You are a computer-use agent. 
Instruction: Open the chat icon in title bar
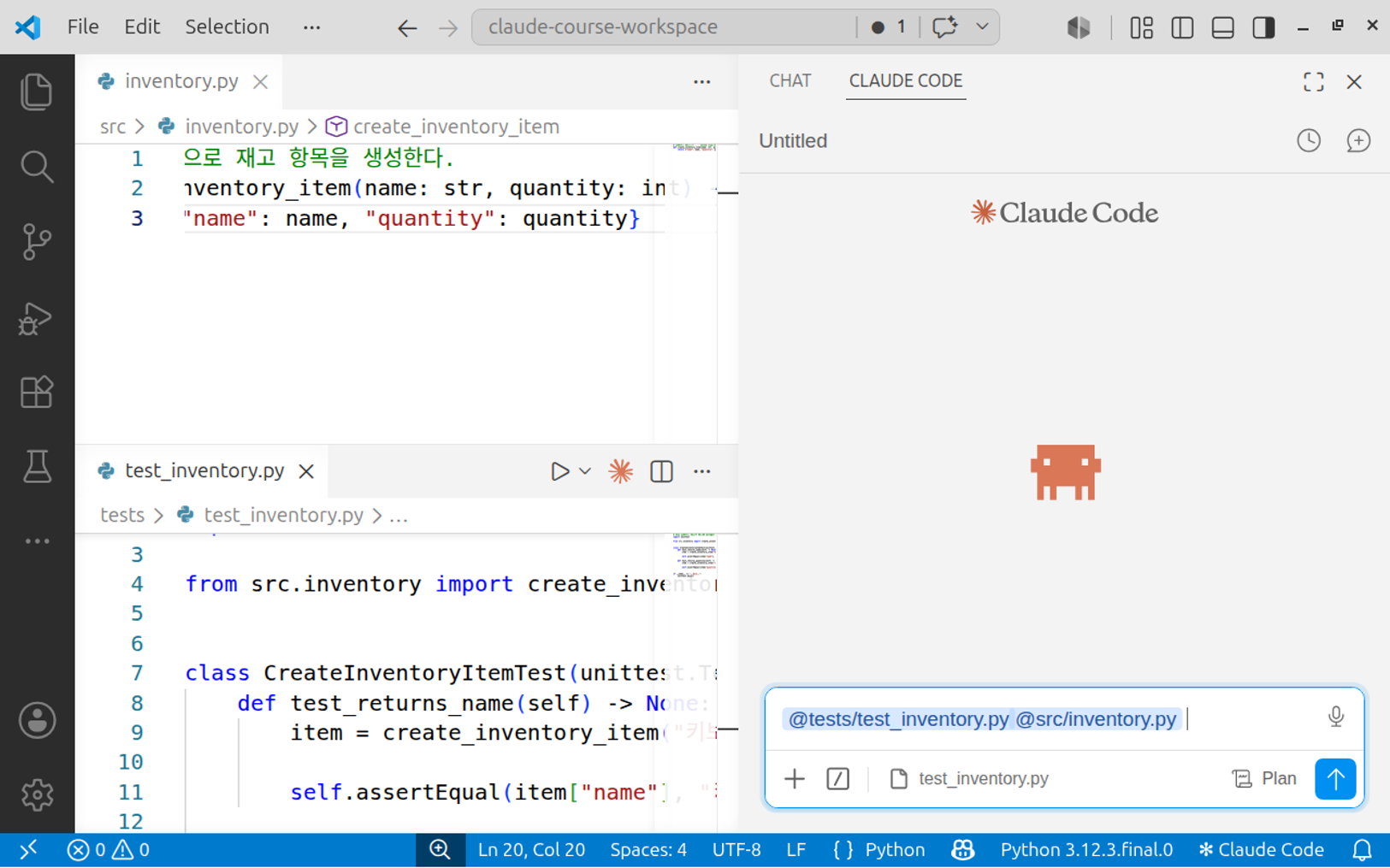944,27
